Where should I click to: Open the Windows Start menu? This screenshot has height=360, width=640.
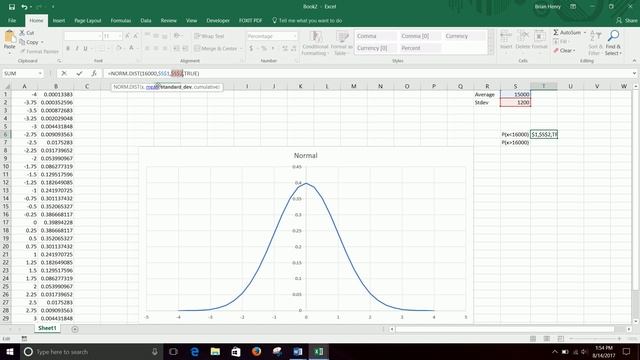pos(10,351)
